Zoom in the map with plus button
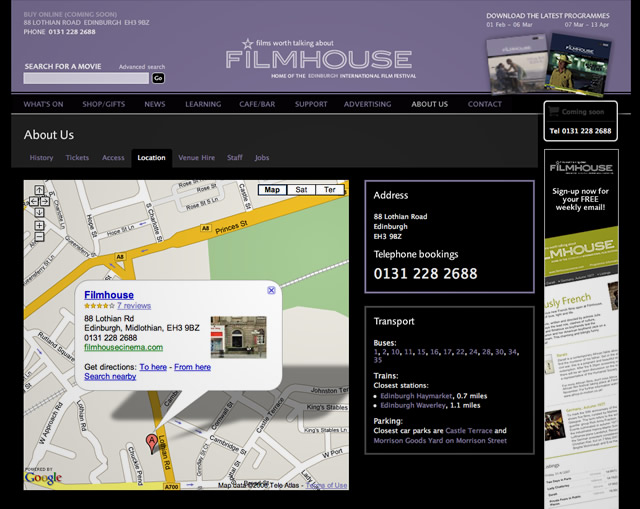The image size is (640, 509). [x=39, y=225]
